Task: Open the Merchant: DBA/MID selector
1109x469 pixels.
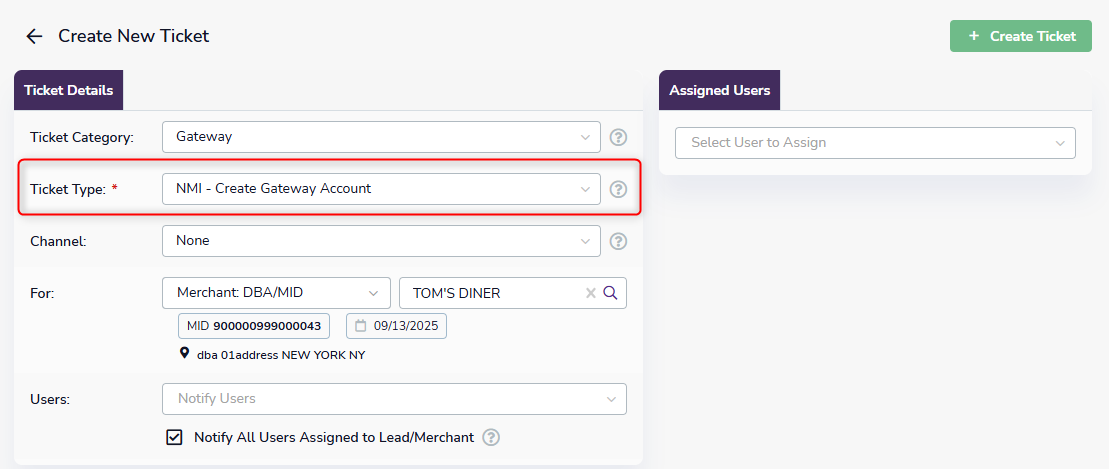Action: click(x=276, y=293)
